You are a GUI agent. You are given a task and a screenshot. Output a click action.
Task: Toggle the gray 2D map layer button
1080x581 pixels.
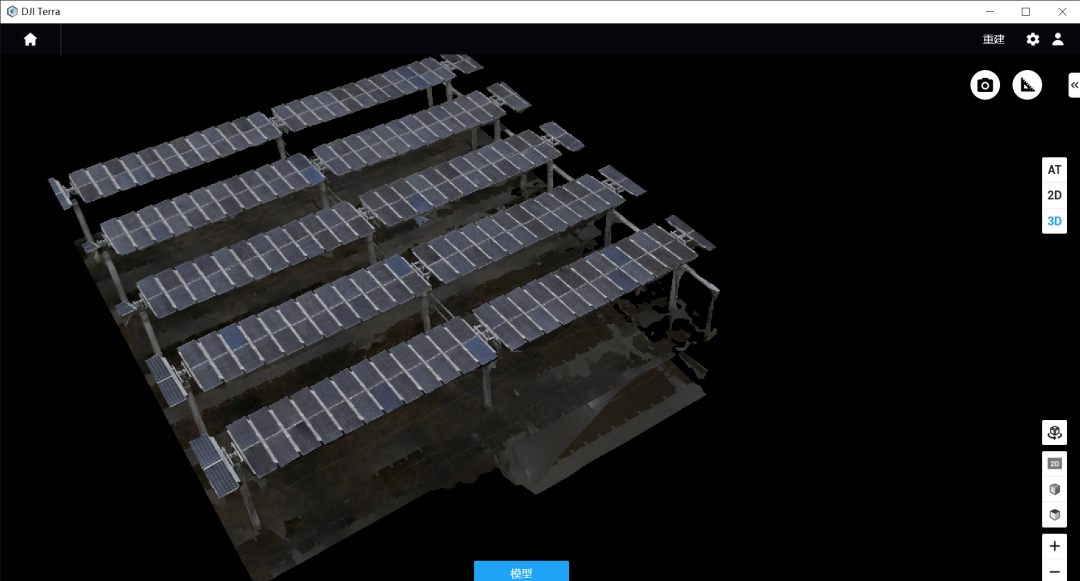(x=1054, y=464)
